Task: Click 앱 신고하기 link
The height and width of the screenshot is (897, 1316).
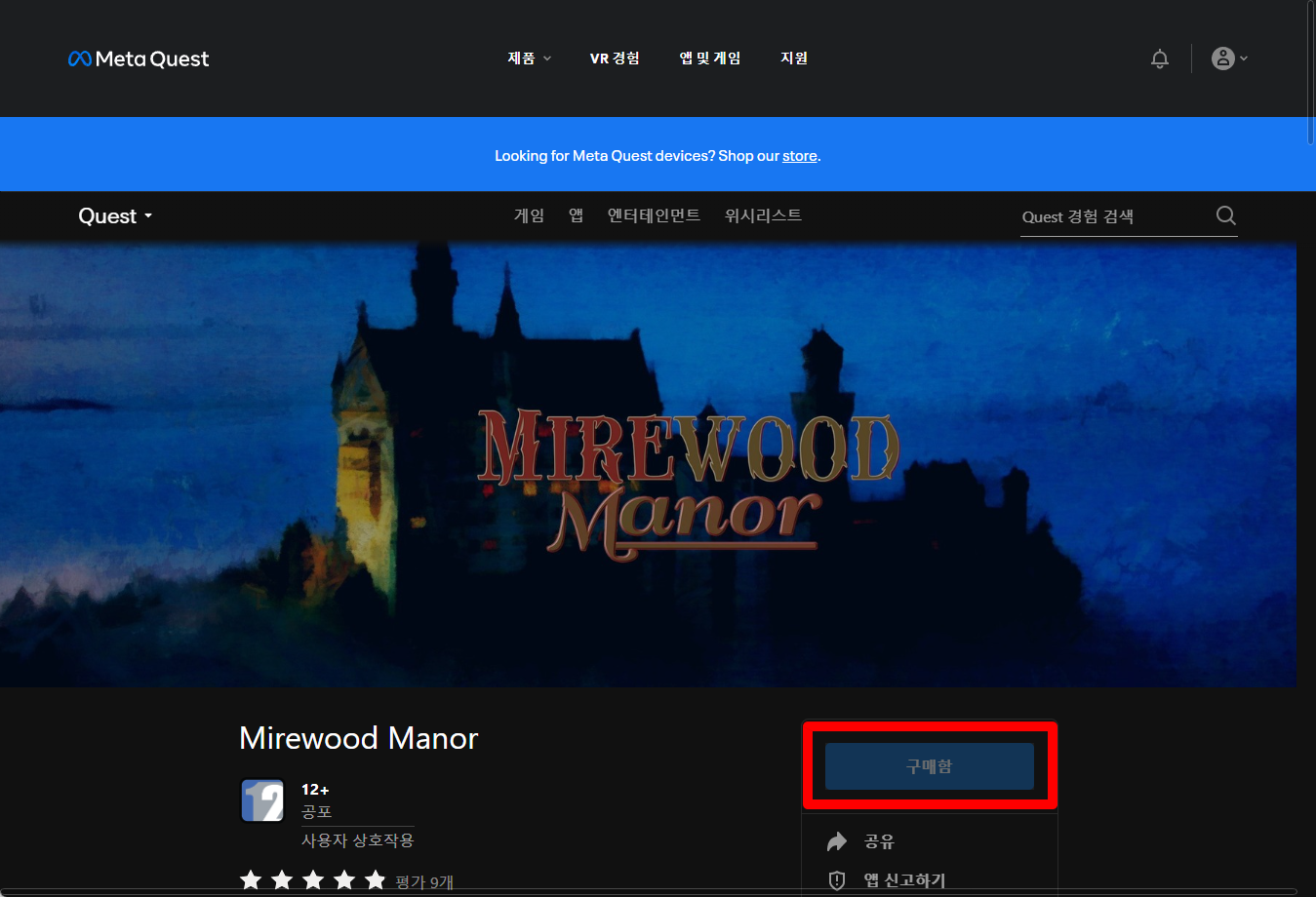Action: pos(904,880)
